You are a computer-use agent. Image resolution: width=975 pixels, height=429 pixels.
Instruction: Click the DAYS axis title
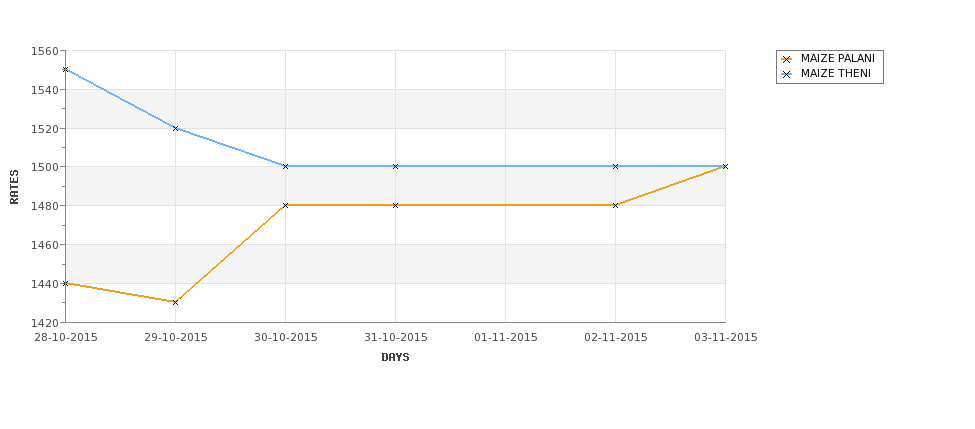395,358
